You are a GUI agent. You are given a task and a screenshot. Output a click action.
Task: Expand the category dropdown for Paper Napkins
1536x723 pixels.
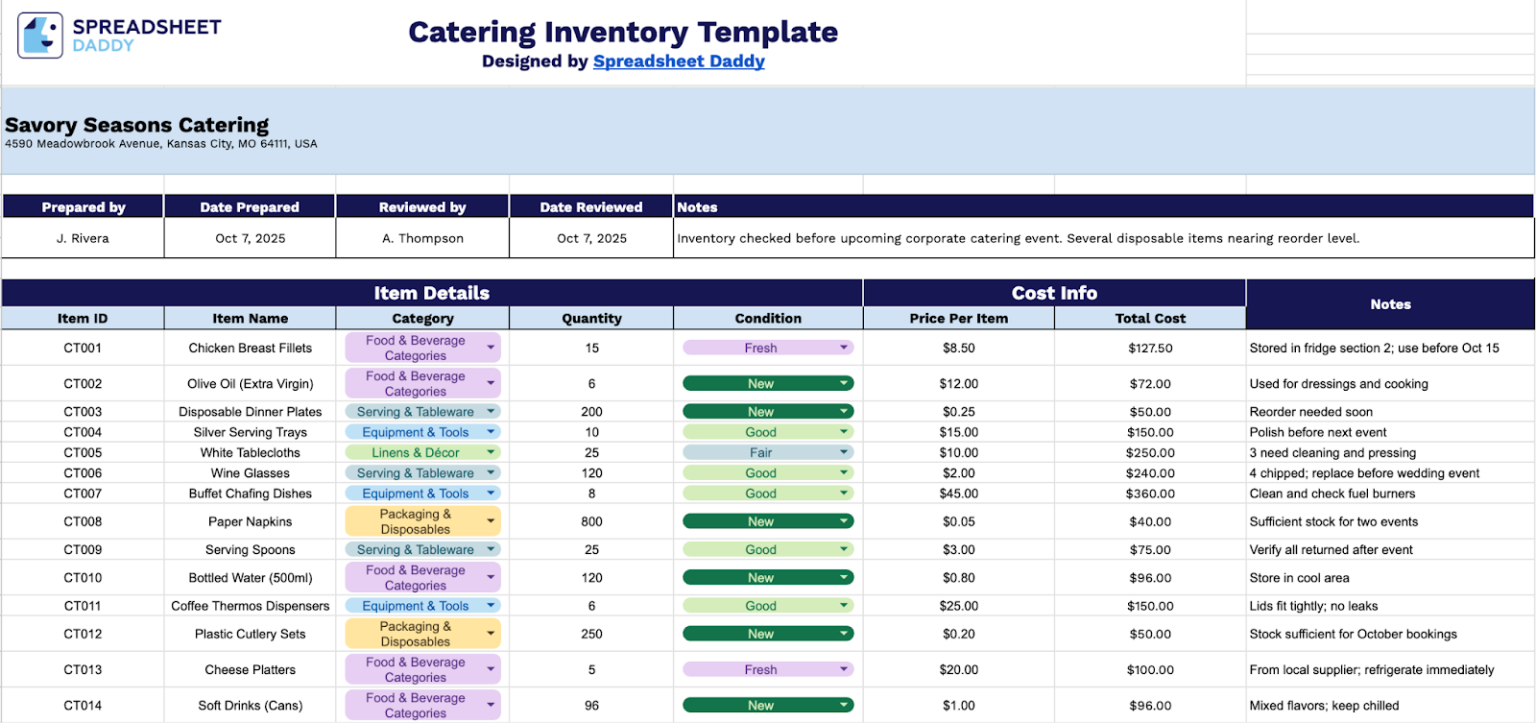(x=490, y=521)
